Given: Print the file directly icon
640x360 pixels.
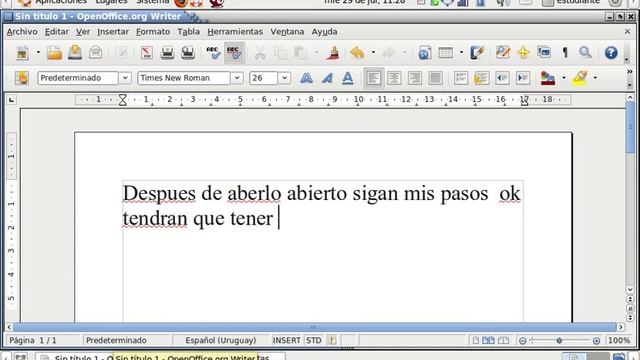Looking at the screenshot, I should [x=167, y=53].
